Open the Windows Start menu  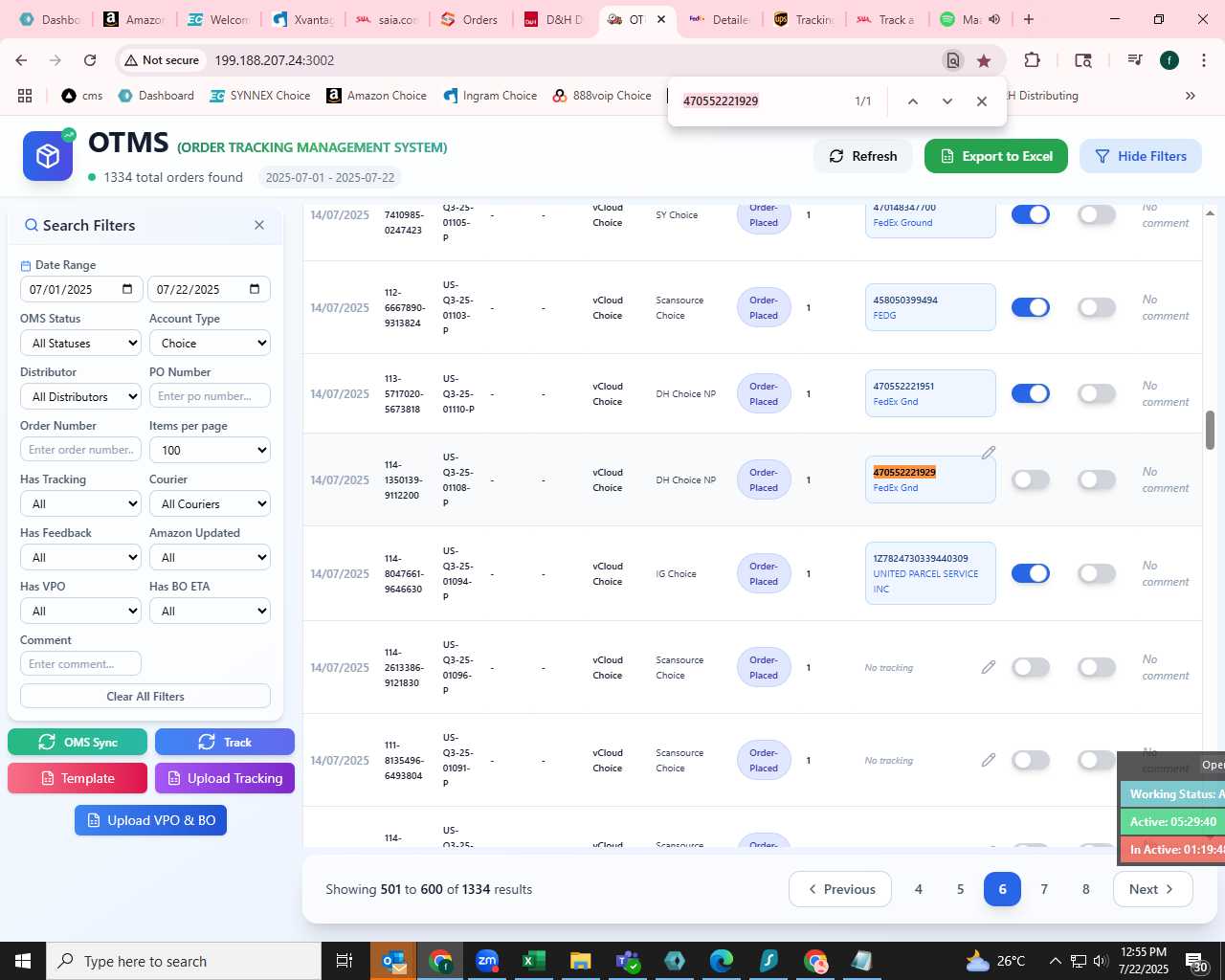23,961
